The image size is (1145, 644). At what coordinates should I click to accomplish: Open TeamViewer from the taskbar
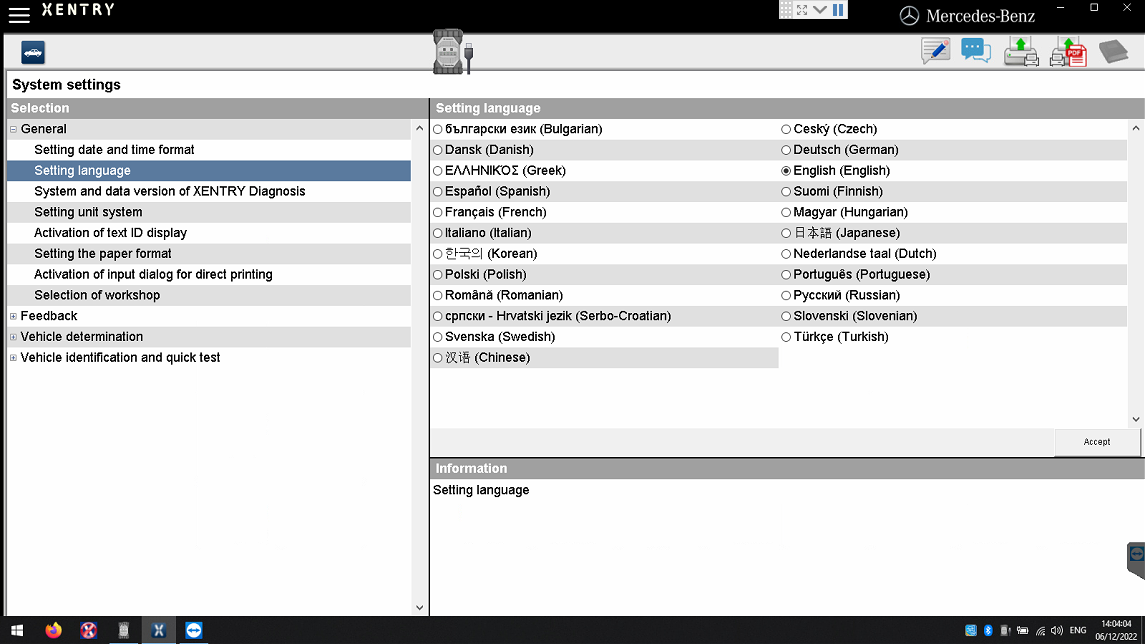point(193,630)
